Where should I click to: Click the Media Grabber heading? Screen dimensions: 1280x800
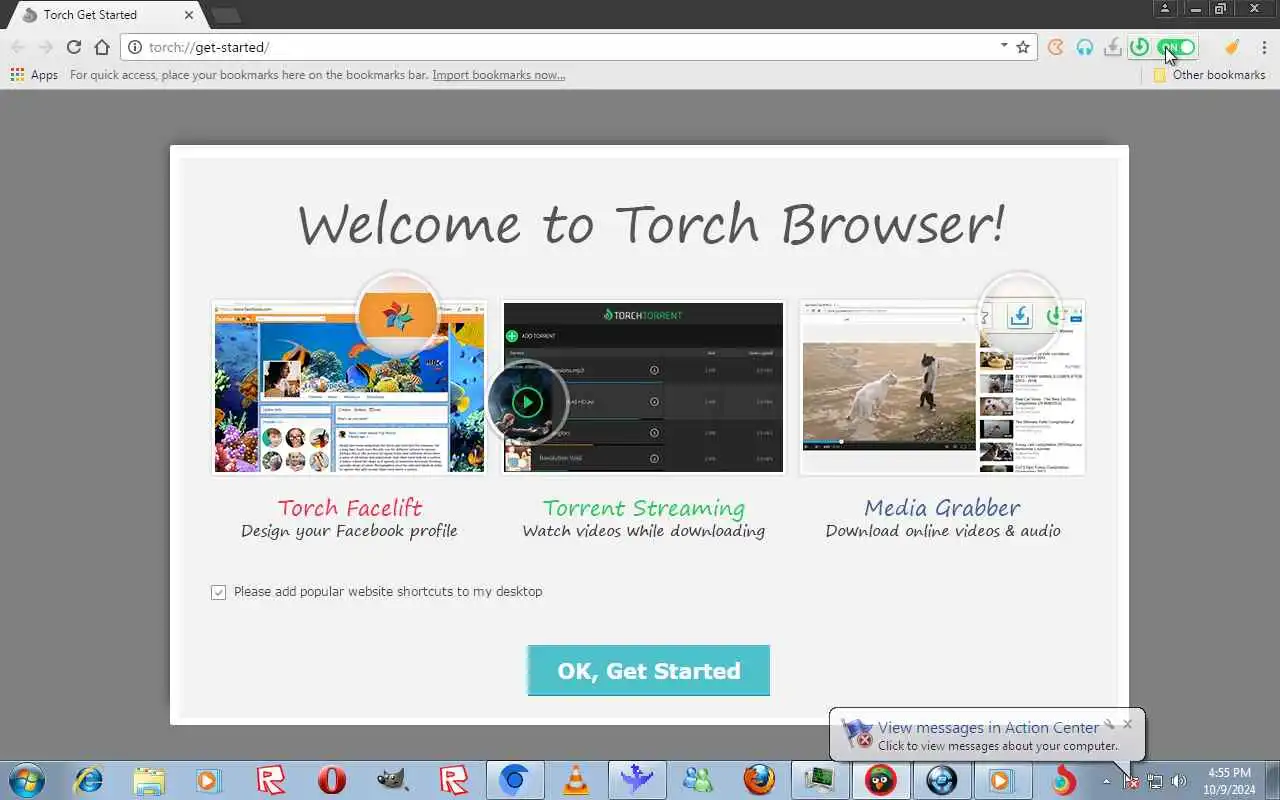point(942,508)
